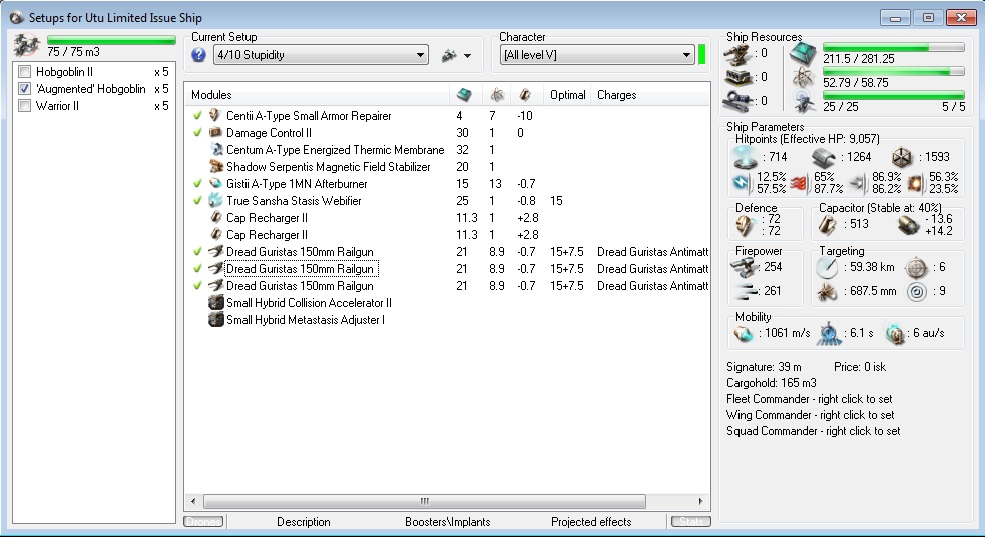Click the first Cap Recharger II icon

click(215, 217)
